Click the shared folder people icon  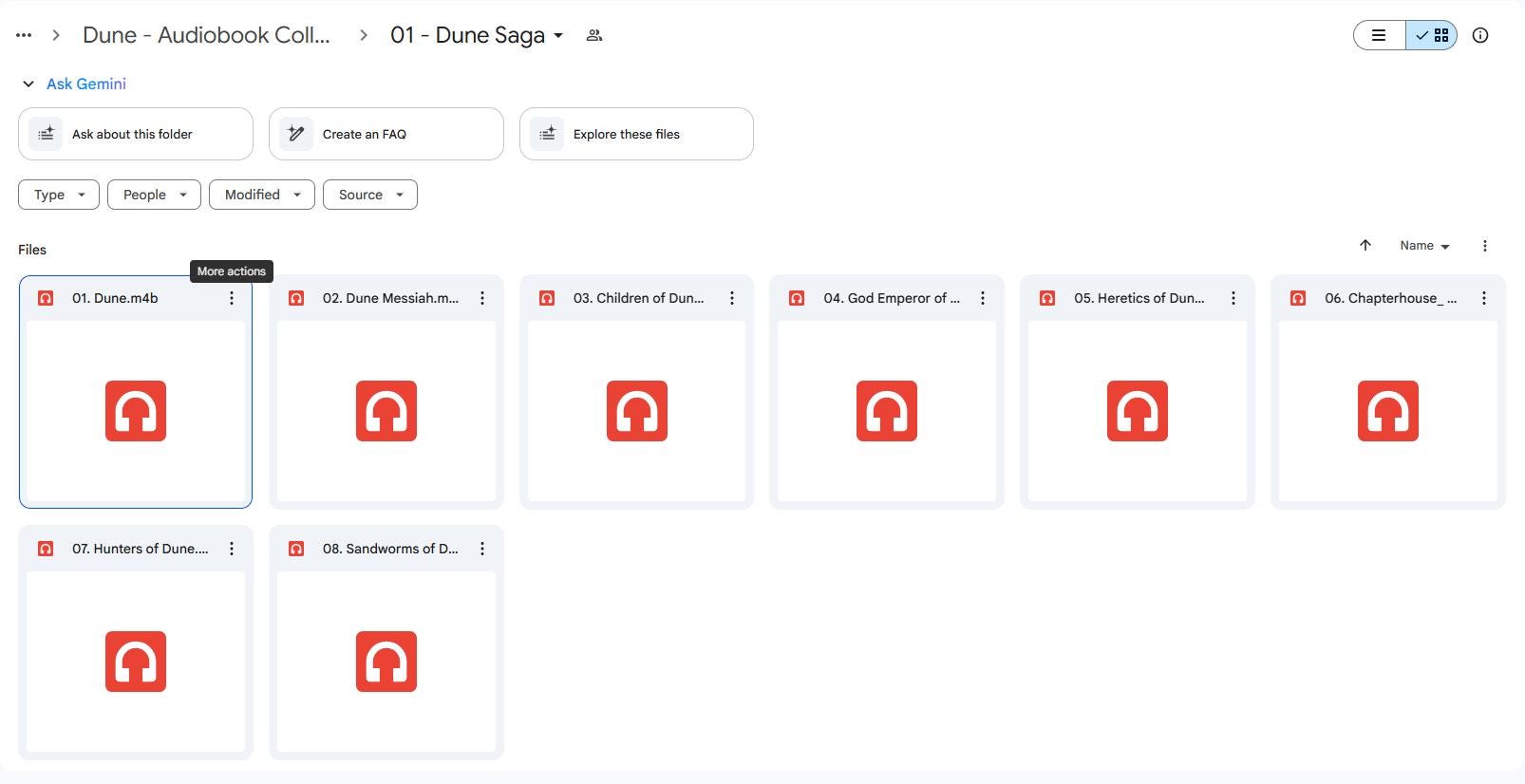pos(594,35)
